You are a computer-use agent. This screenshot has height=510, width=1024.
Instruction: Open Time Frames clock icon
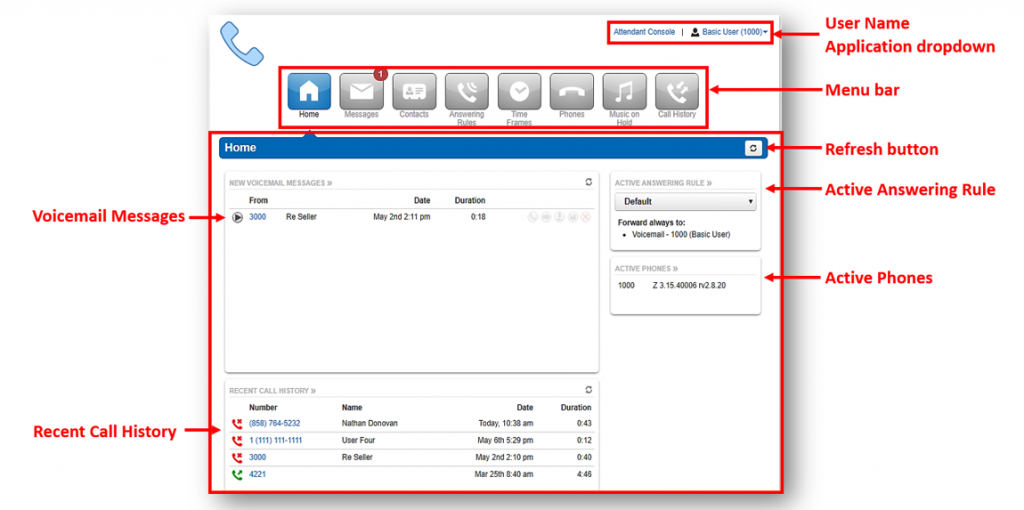click(519, 91)
